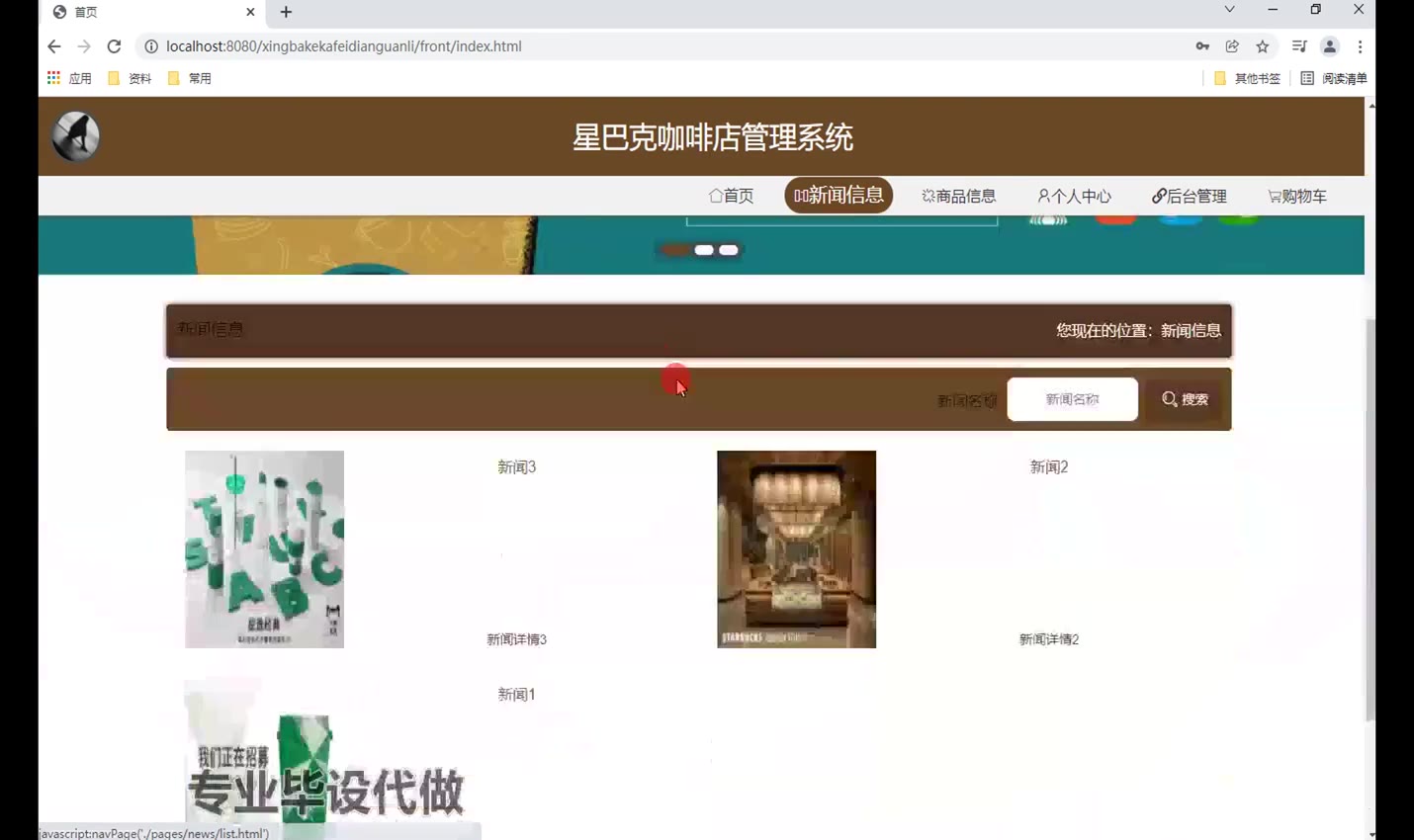The width and height of the screenshot is (1414, 840).
Task: Go back to the previous page
Action: click(x=54, y=46)
